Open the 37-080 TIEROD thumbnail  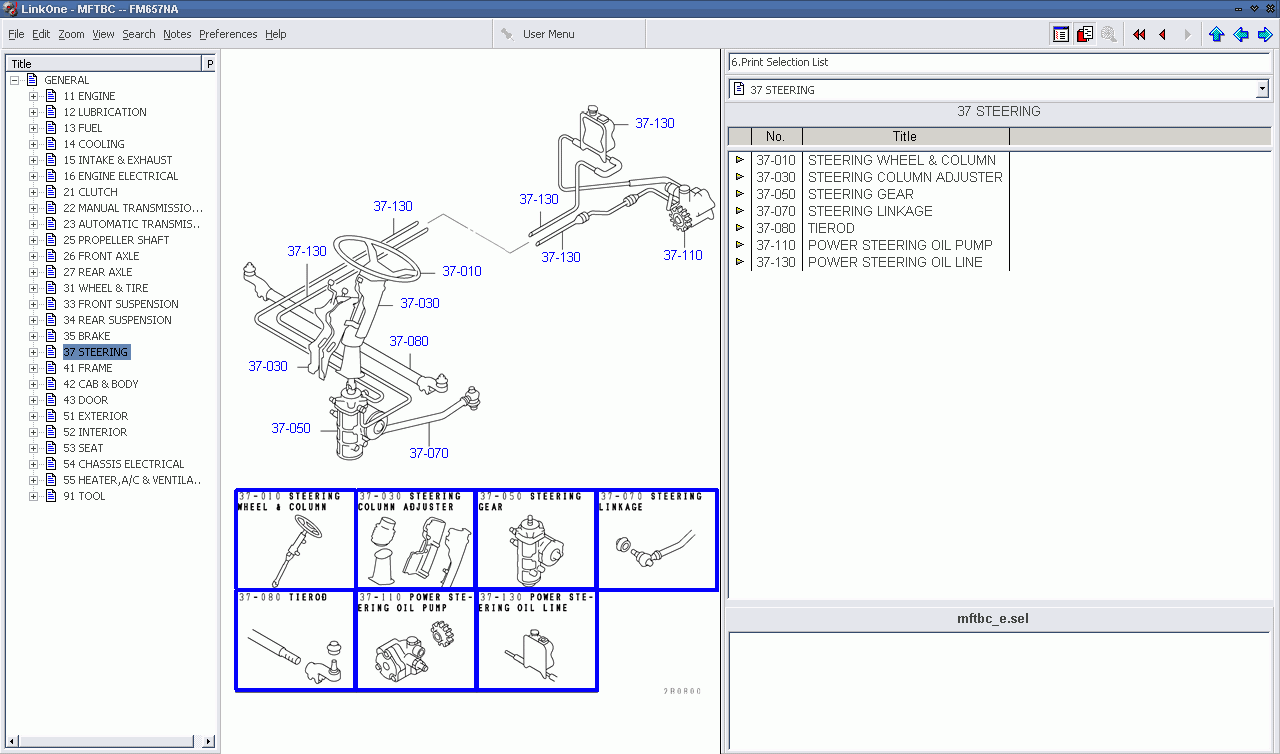coord(296,640)
